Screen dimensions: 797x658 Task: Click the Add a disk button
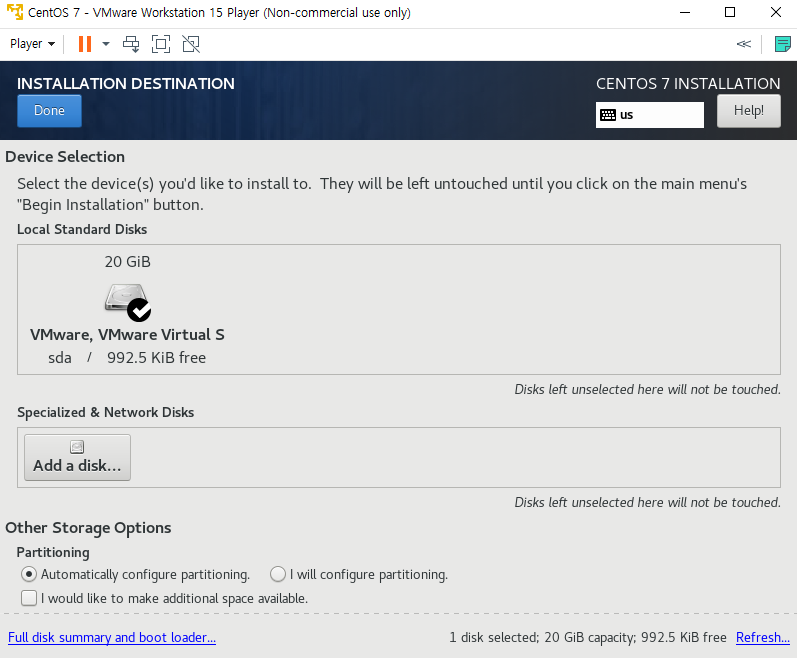click(77, 457)
